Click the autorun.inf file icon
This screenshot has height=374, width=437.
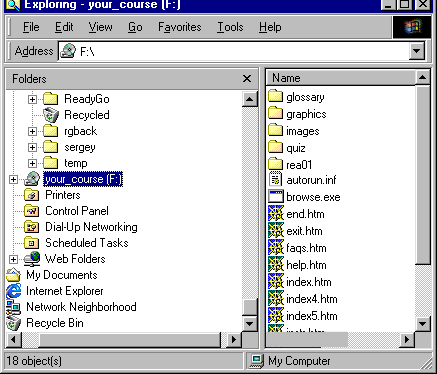point(276,180)
